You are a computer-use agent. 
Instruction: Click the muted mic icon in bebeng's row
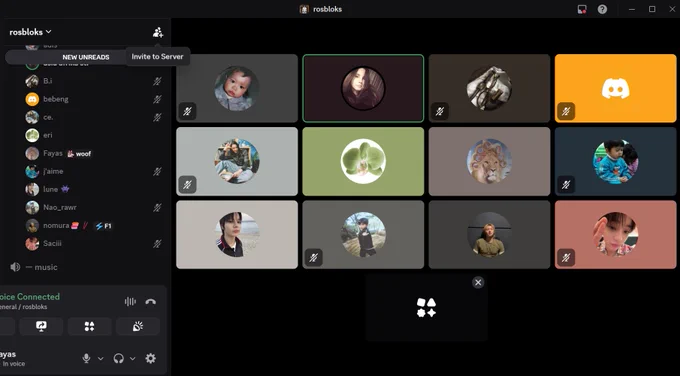(x=157, y=99)
